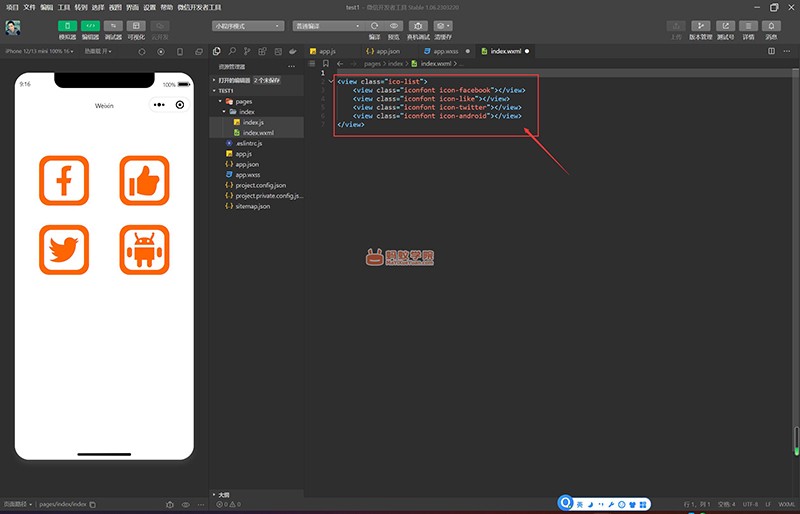Open the Extensions blocks icon in sidebar
The height and width of the screenshot is (514, 800).
[262, 51]
